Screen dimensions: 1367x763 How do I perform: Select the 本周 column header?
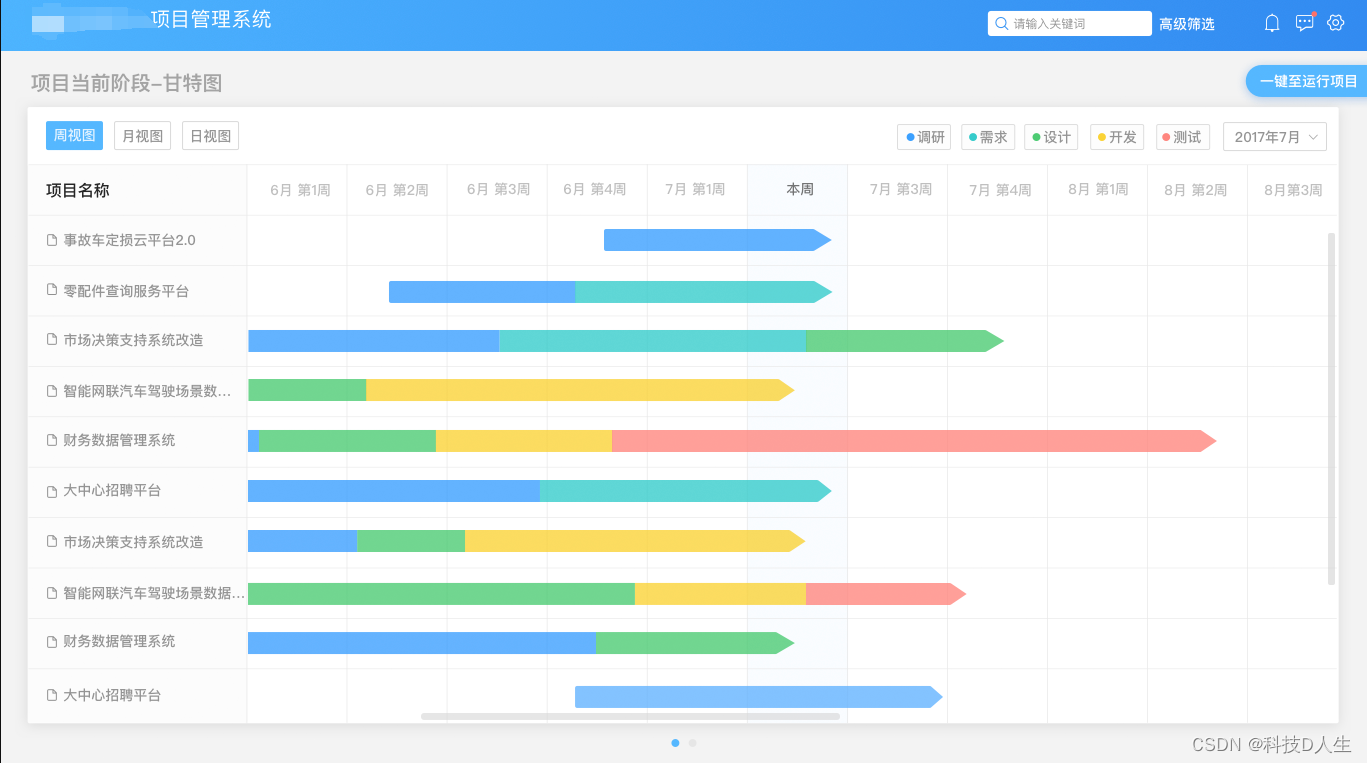click(x=800, y=189)
